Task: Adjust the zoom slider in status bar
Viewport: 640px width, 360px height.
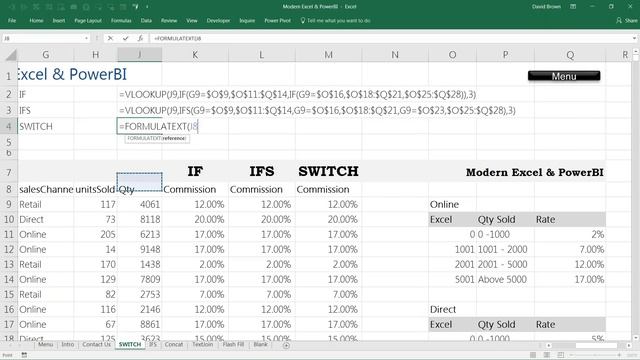Action: pyautogui.click(x=595, y=355)
